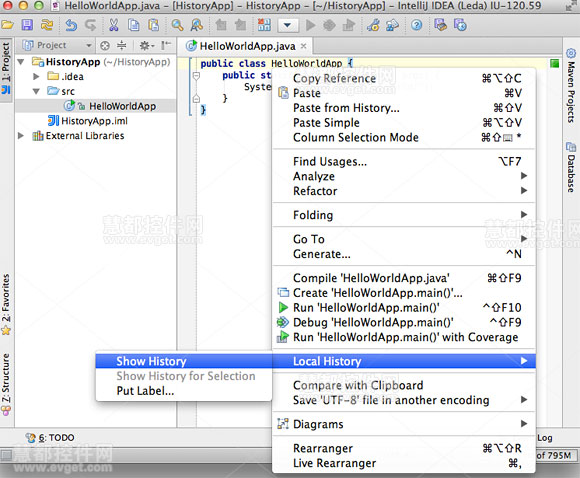This screenshot has width=580, height=478.
Task: Click the Forward navigation icon
Action: 240,25
